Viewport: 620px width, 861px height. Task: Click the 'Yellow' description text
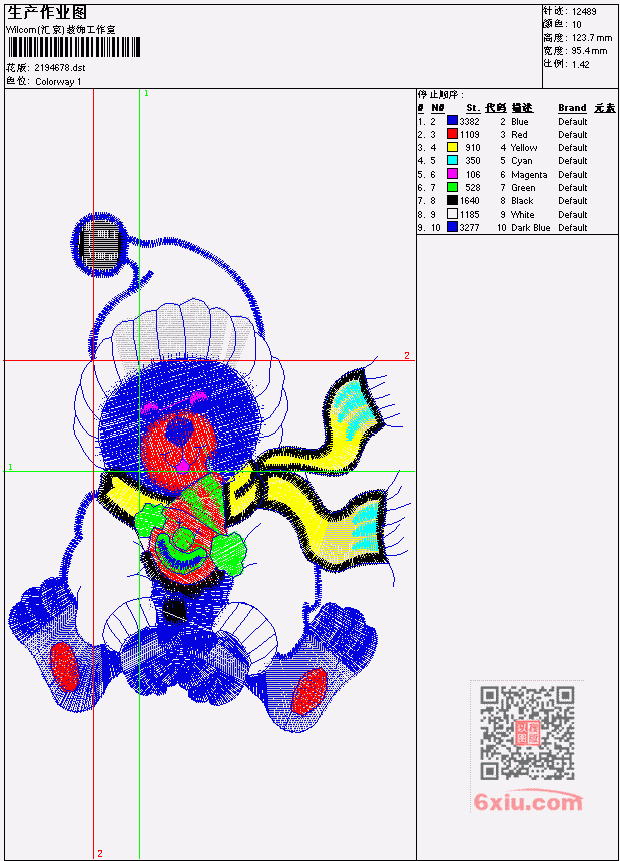coord(524,148)
